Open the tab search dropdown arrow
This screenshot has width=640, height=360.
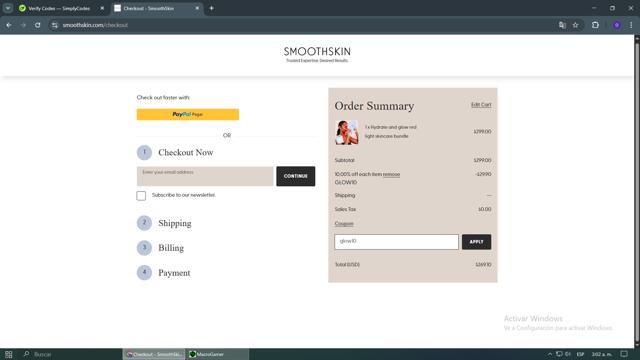tap(8, 8)
